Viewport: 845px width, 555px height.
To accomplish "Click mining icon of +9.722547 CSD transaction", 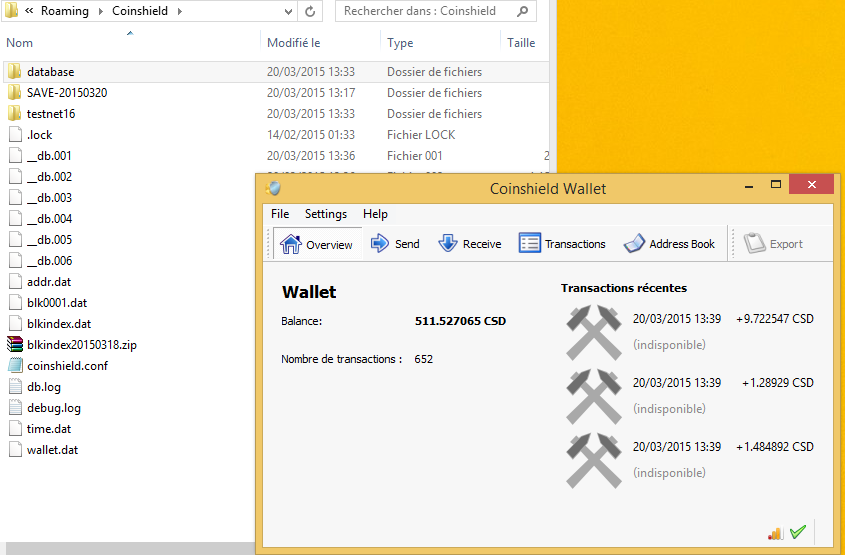I will coord(593,332).
